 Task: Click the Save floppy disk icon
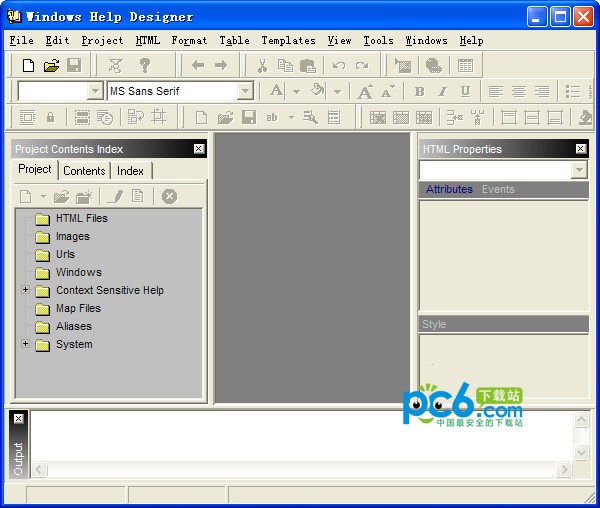click(74, 65)
